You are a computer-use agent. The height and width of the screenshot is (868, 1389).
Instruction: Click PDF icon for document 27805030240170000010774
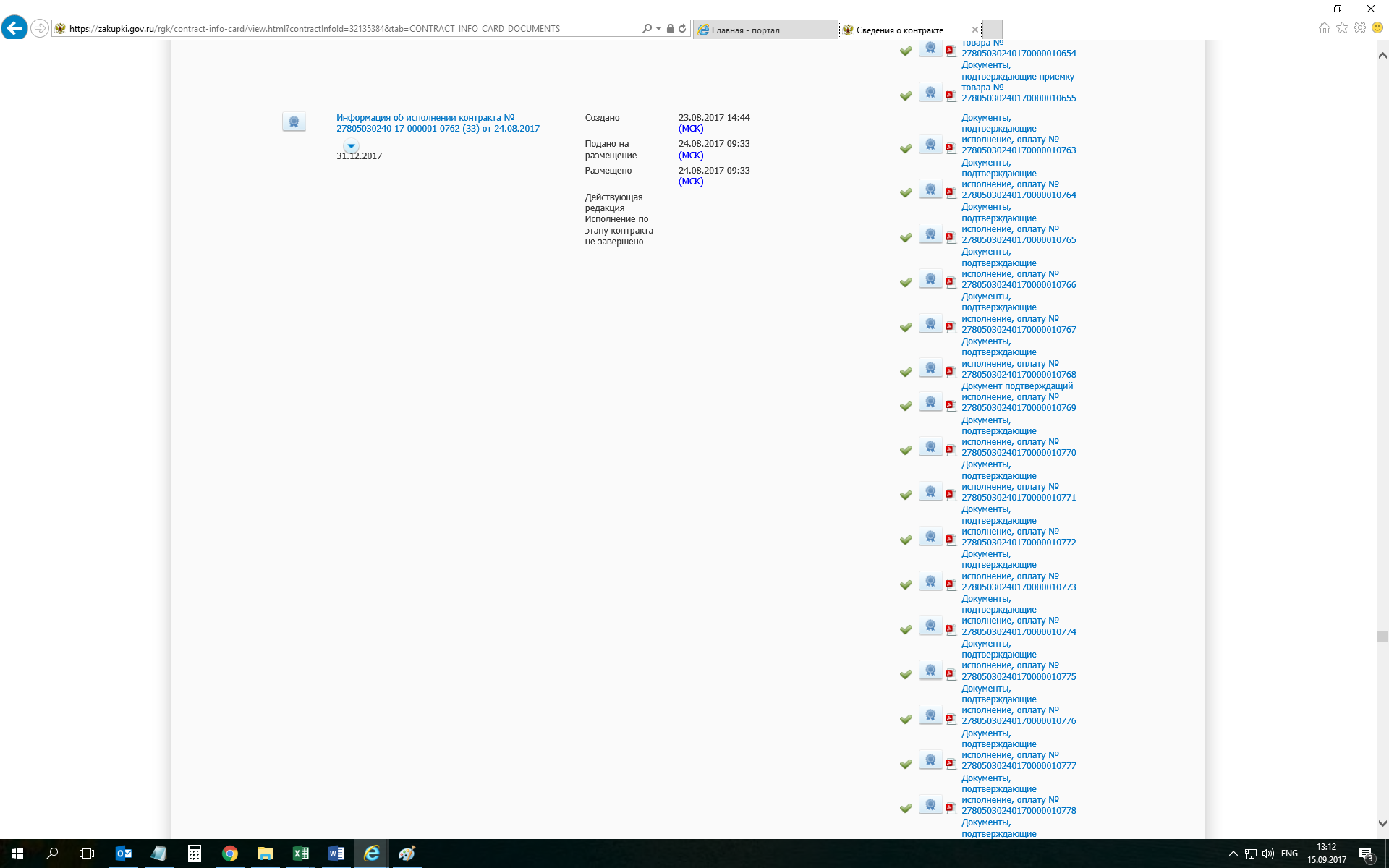(x=950, y=629)
